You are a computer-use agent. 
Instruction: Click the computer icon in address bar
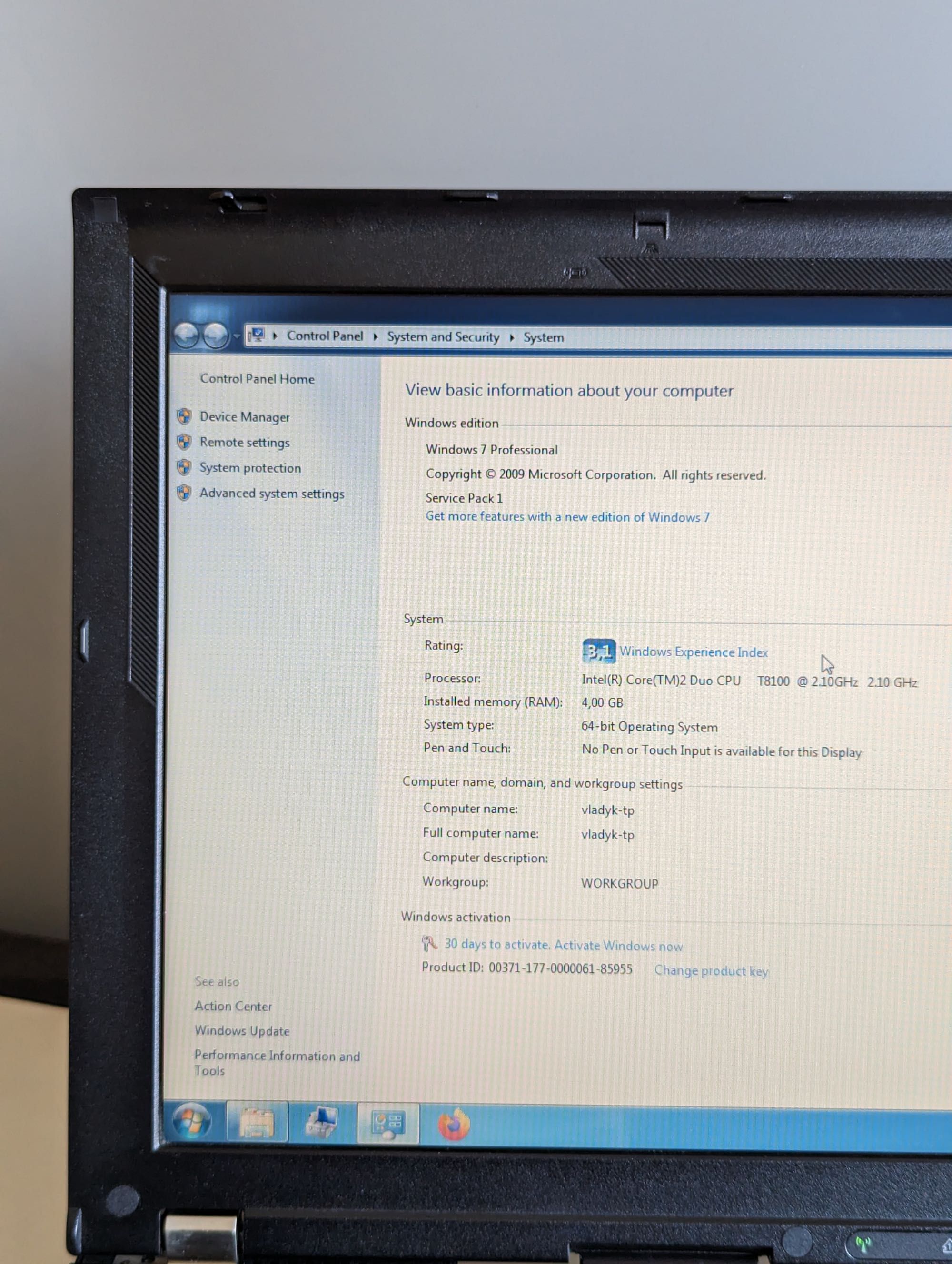(257, 335)
